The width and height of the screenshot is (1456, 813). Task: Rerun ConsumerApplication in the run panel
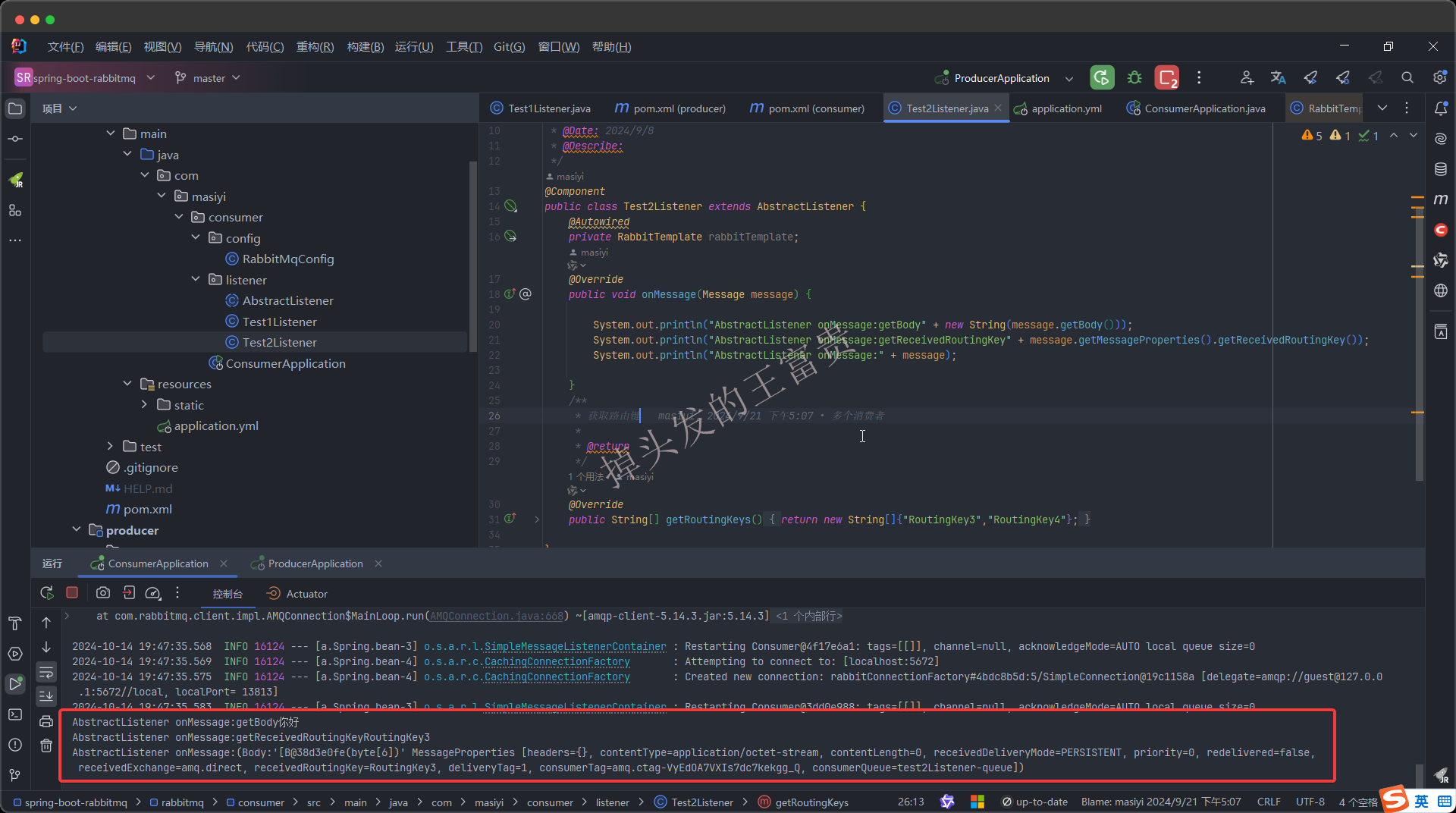click(x=47, y=593)
